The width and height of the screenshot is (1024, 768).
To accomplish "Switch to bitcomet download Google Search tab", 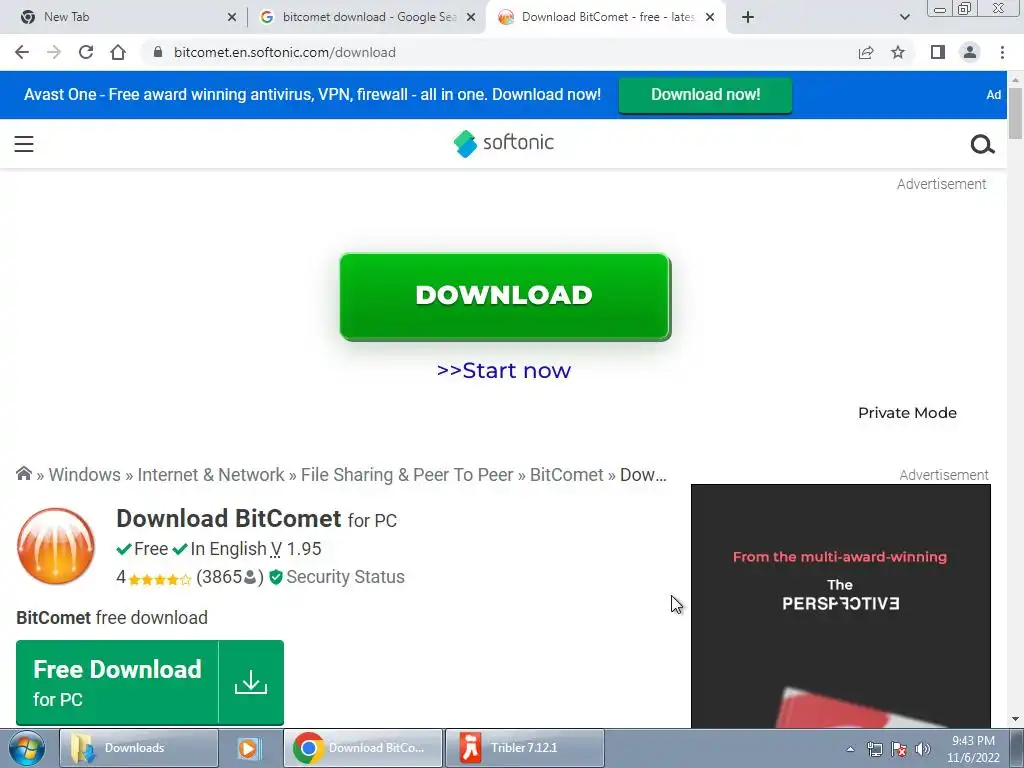I will (x=366, y=17).
